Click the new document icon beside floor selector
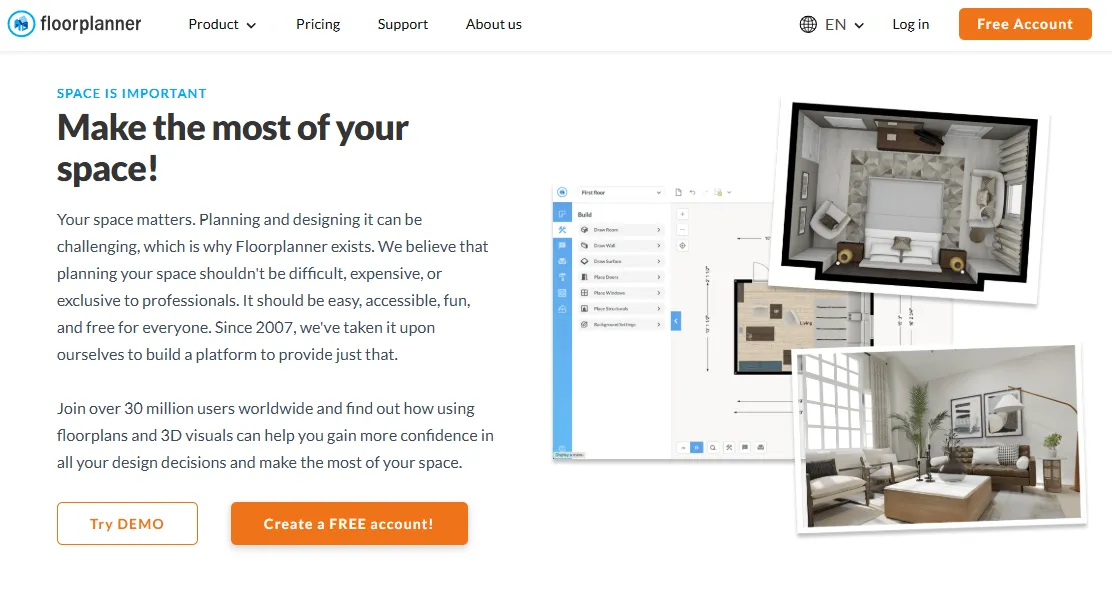 (x=679, y=192)
